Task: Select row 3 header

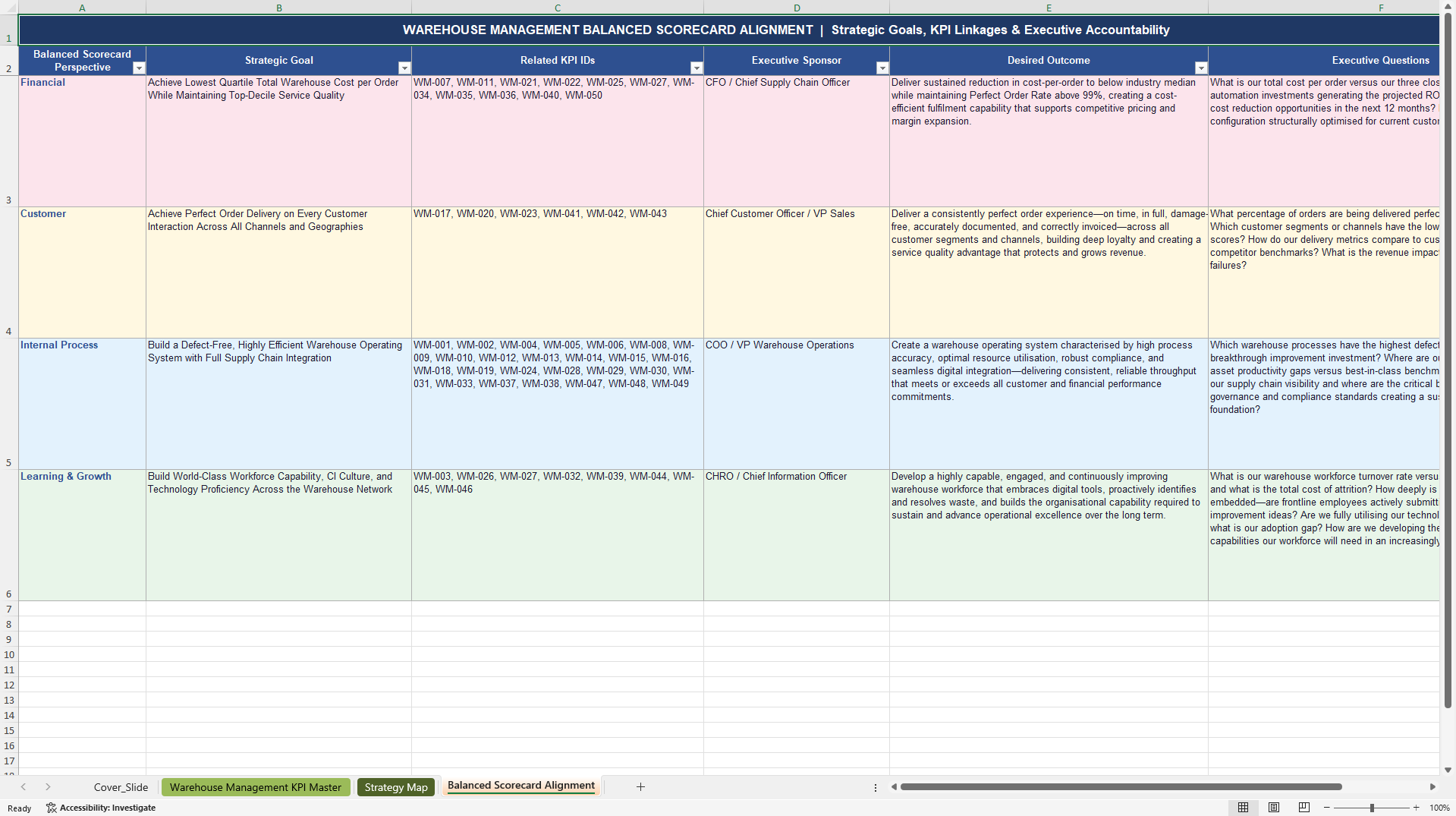Action: coord(9,141)
